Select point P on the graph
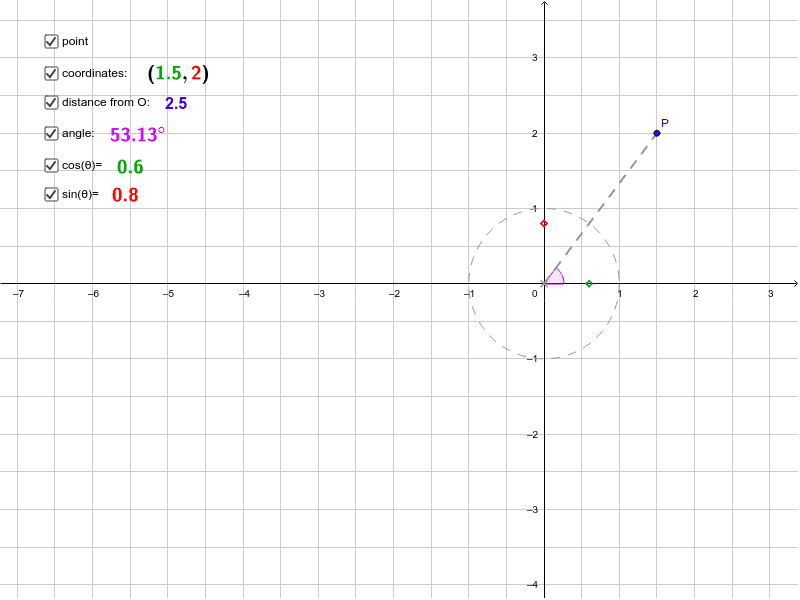The height and width of the screenshot is (600, 800). 657,132
